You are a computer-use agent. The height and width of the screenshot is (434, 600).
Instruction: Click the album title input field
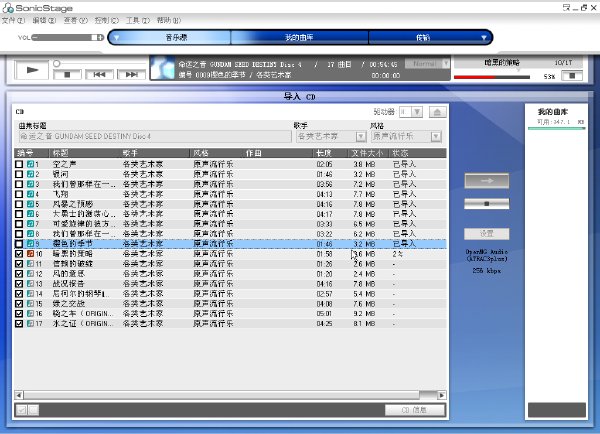click(x=155, y=137)
